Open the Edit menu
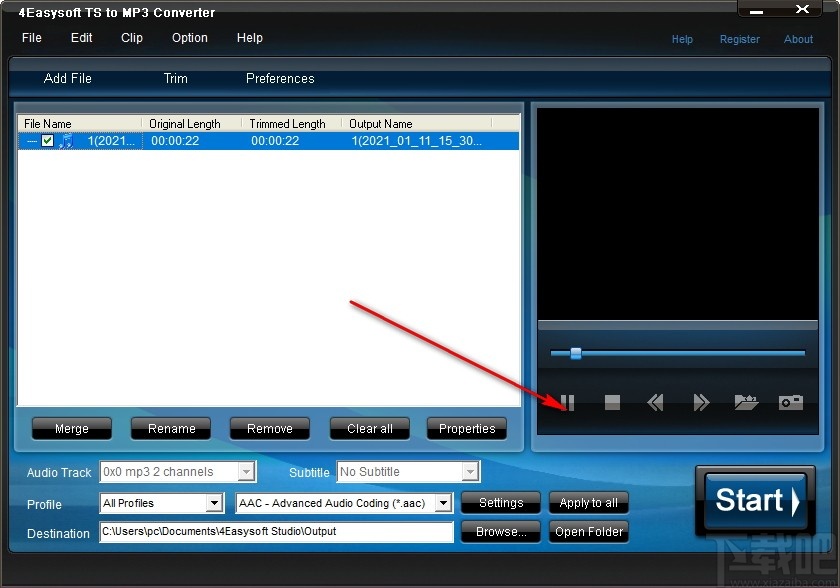 (81, 38)
